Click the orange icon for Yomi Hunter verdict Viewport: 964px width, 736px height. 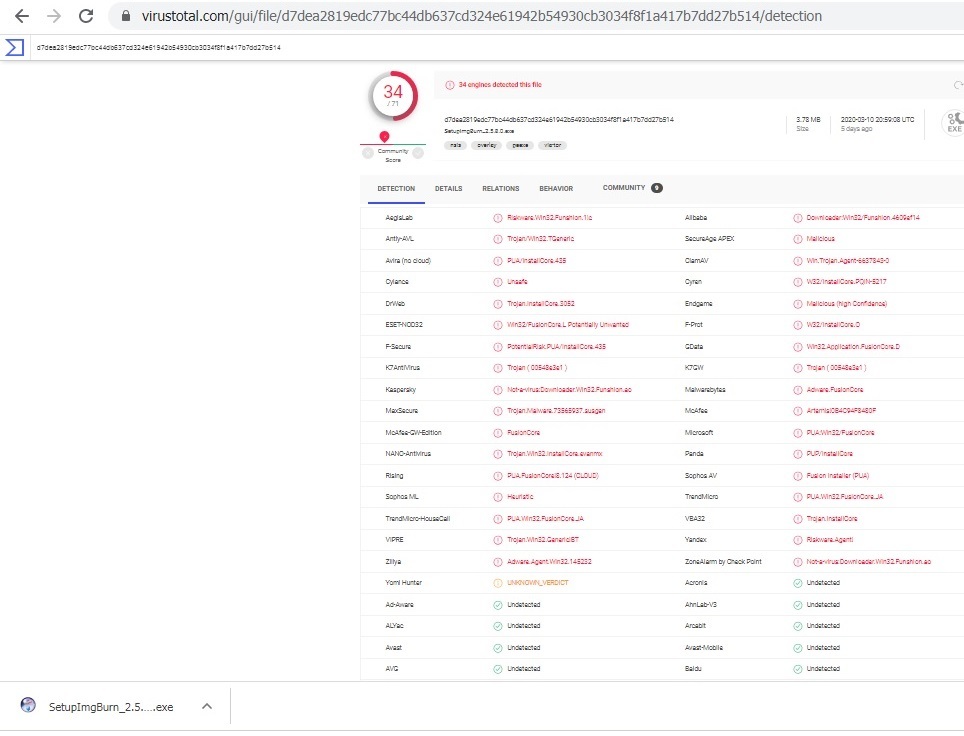[498, 583]
